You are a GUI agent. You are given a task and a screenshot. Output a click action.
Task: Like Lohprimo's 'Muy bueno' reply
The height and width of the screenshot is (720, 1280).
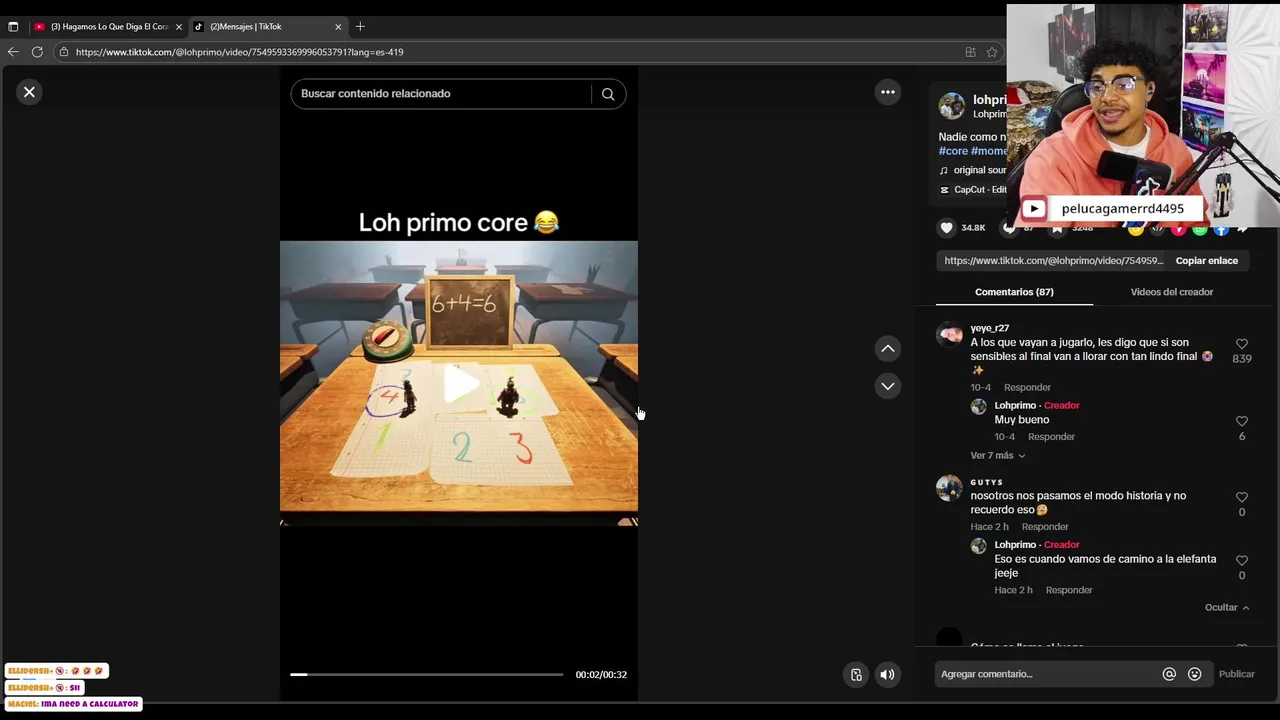1241,421
